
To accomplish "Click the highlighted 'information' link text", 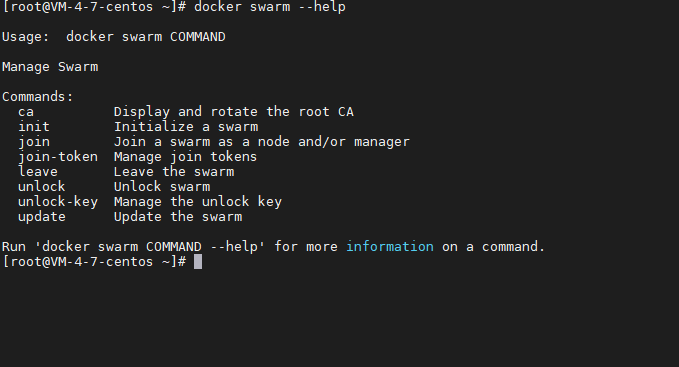I will click(x=390, y=247).
